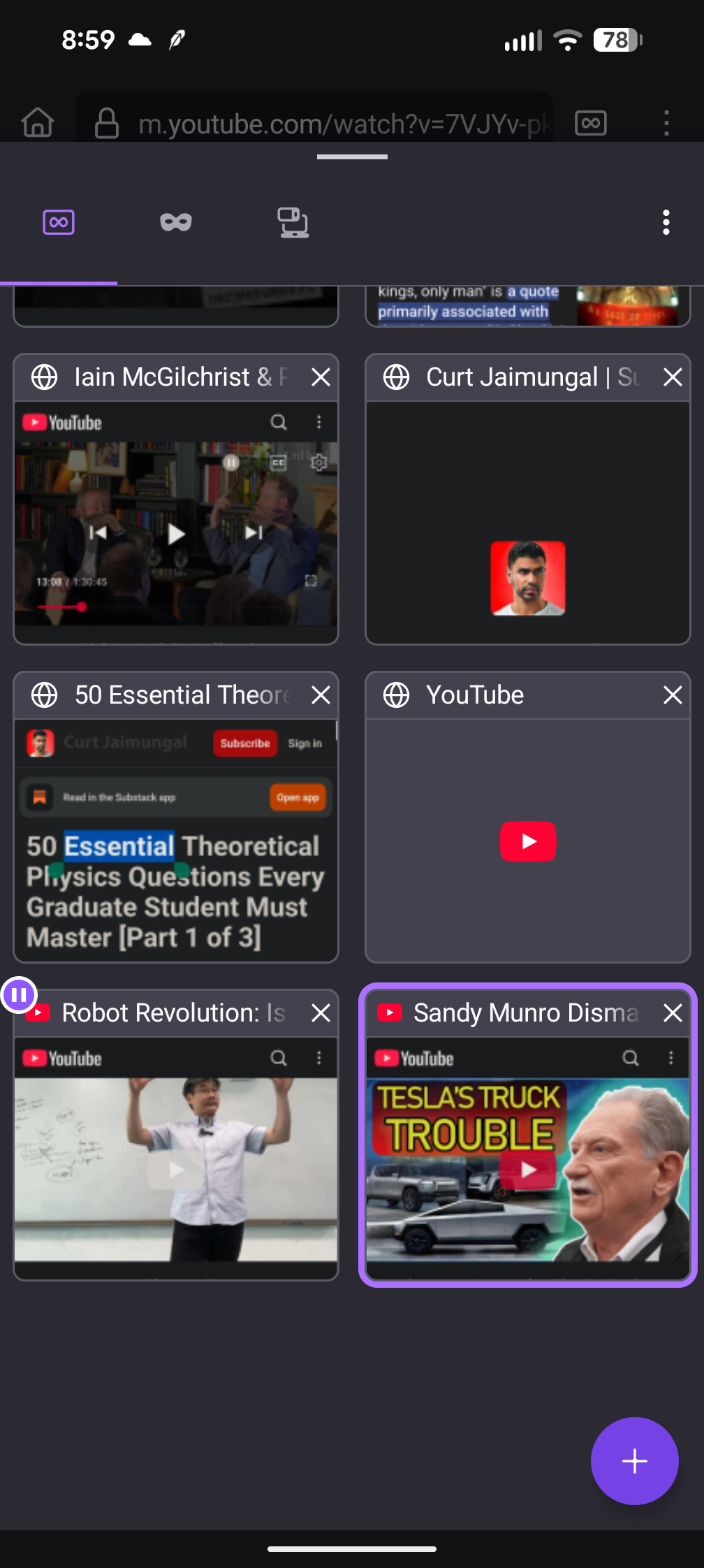Click globe icon on 50 Essential tab

45,695
